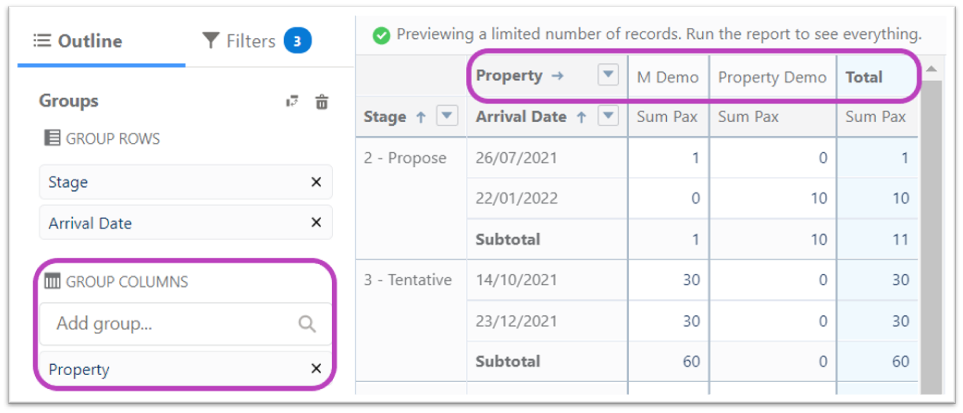963x413 pixels.
Task: Click the swap rows and columns icon
Action: [x=292, y=102]
